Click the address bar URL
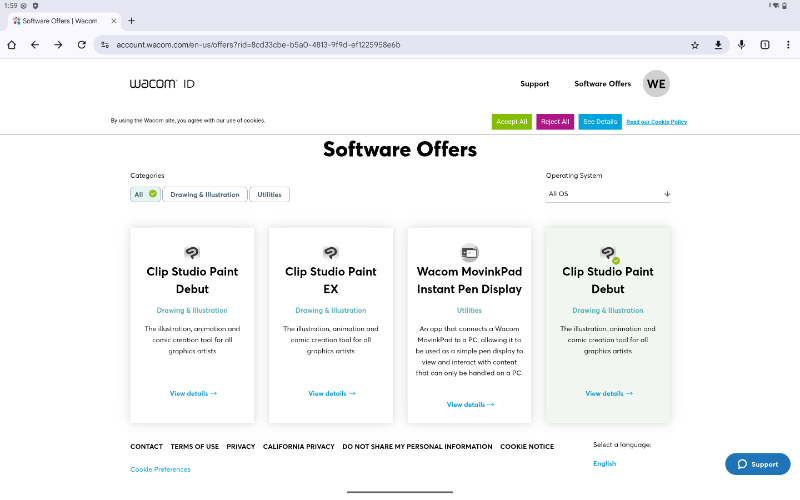 pyautogui.click(x=258, y=45)
